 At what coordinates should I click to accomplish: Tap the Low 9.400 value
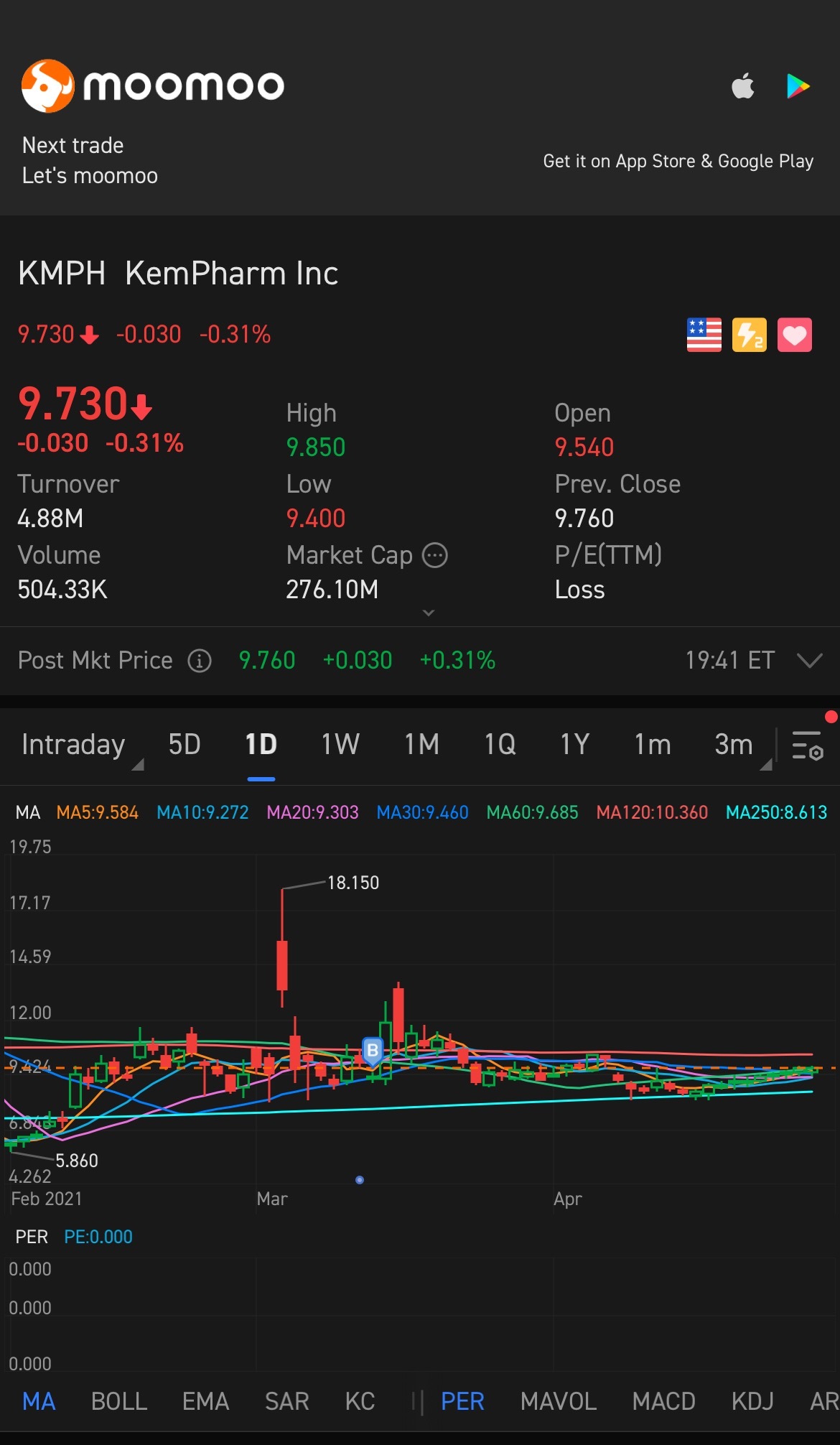[315, 519]
